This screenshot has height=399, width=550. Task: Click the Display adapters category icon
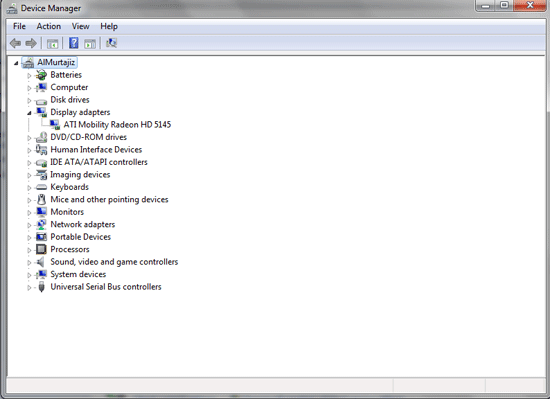click(41, 112)
